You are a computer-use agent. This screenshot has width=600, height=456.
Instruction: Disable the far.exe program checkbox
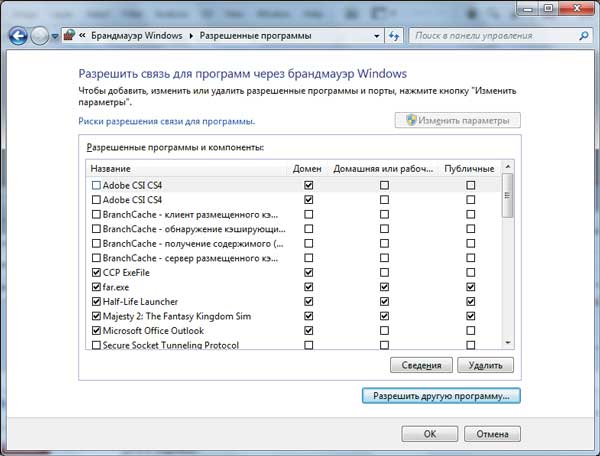click(x=96, y=286)
